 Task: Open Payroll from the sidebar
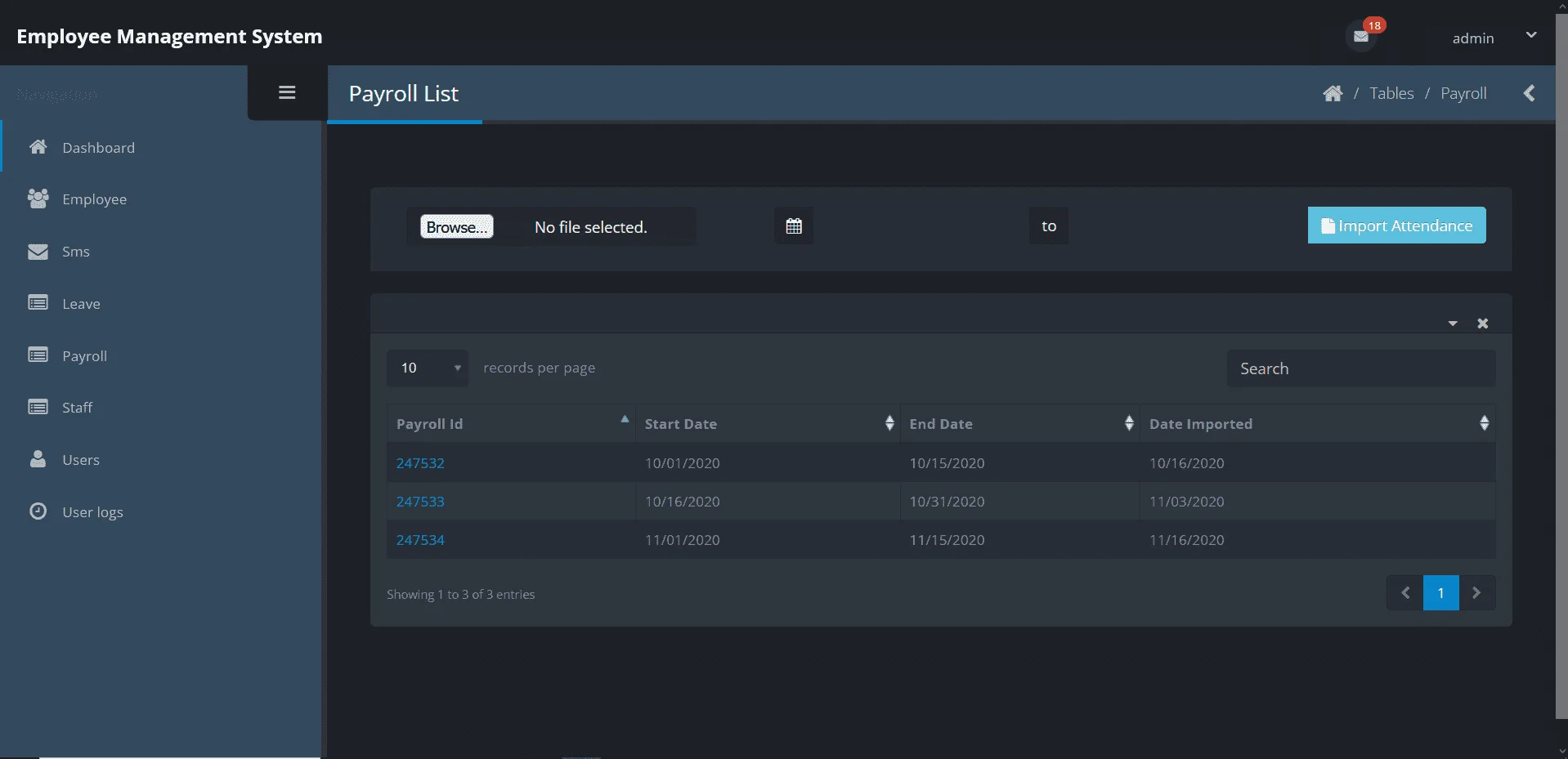(84, 356)
